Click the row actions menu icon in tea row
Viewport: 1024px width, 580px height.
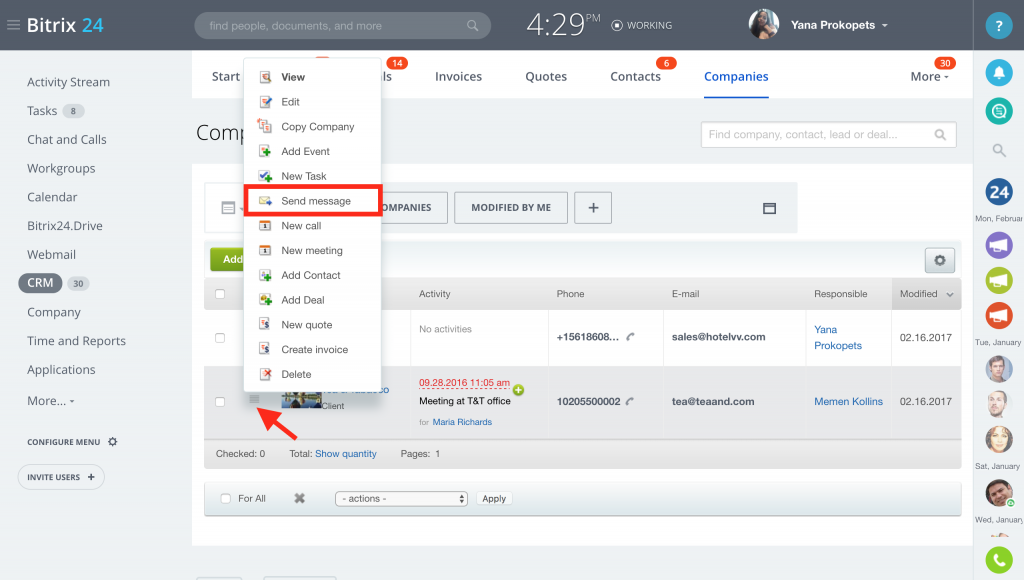(x=254, y=398)
